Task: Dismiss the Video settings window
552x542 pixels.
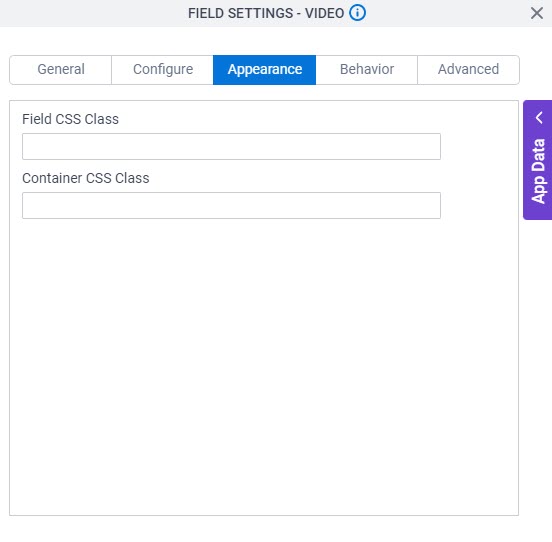Action: [537, 13]
